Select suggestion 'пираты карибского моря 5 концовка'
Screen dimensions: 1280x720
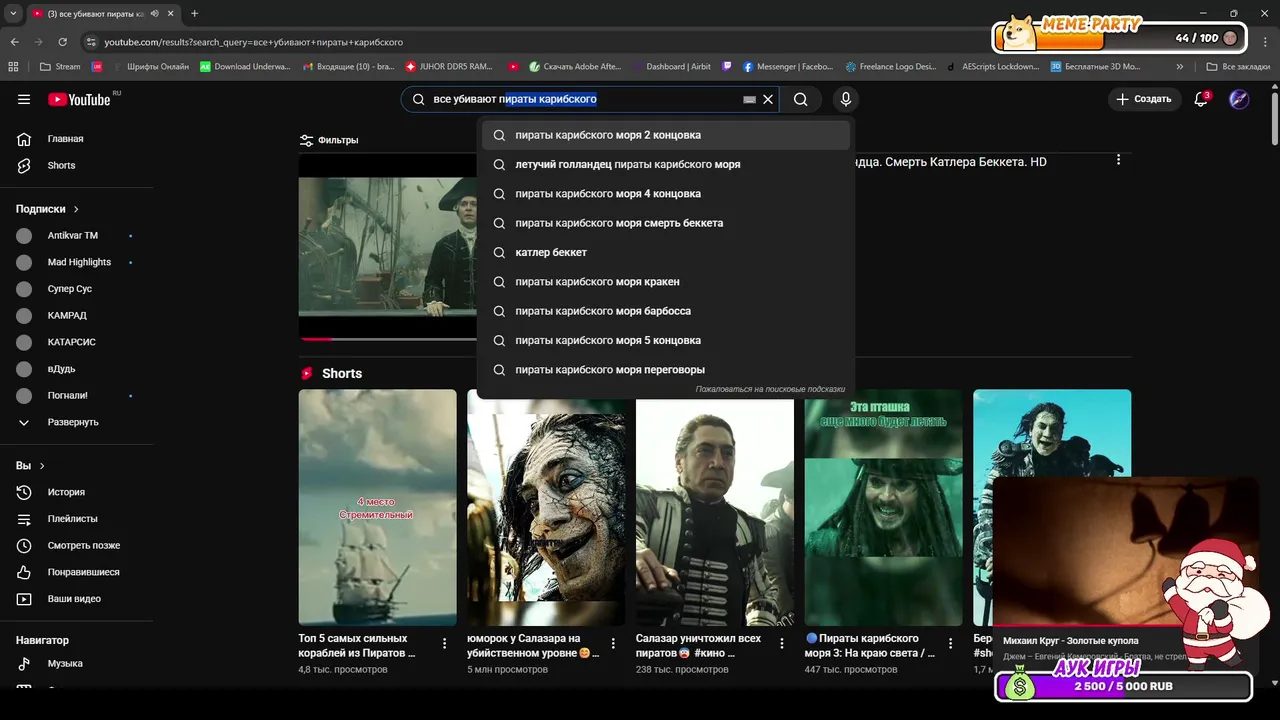point(666,340)
